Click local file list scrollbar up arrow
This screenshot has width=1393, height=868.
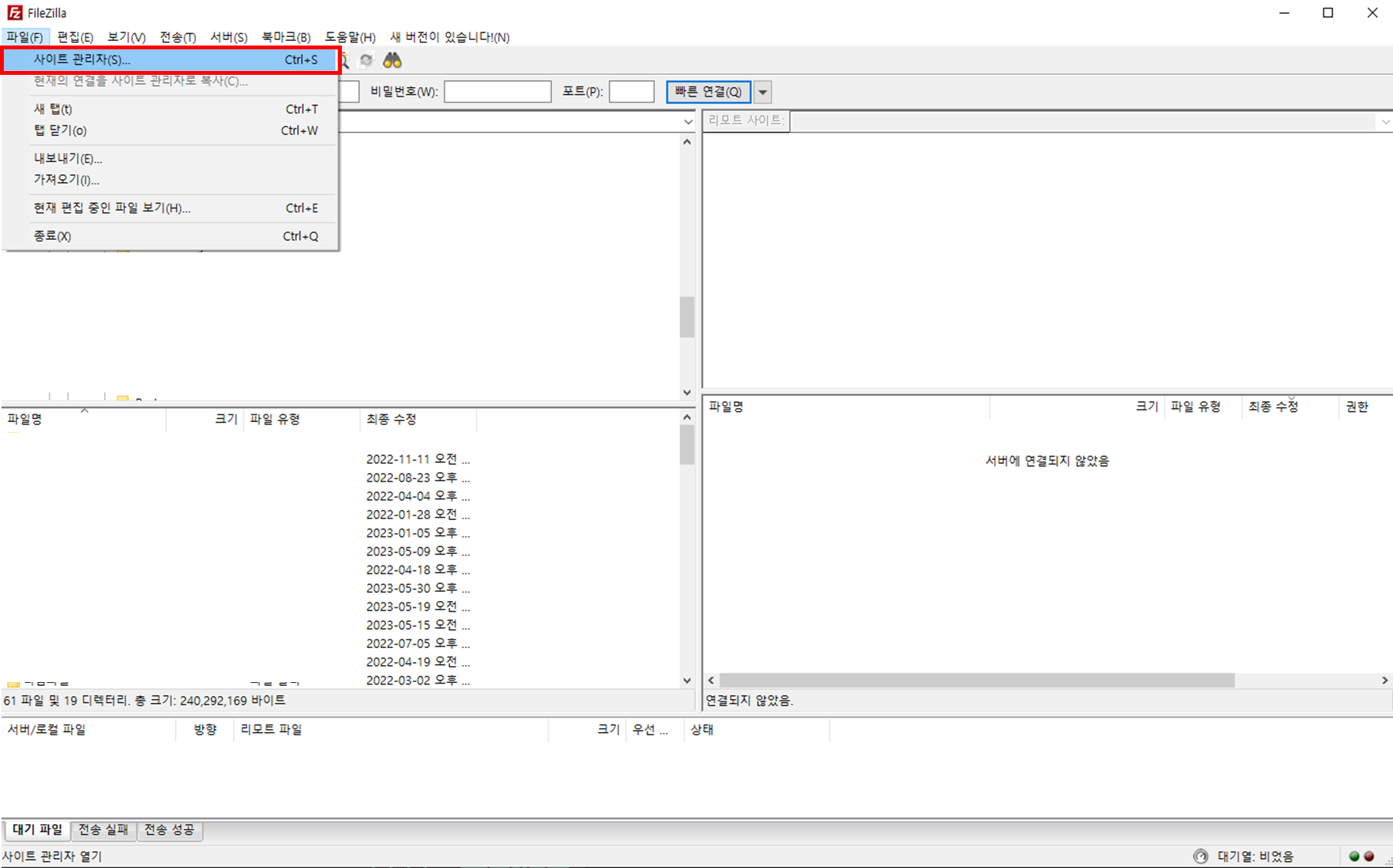click(687, 417)
